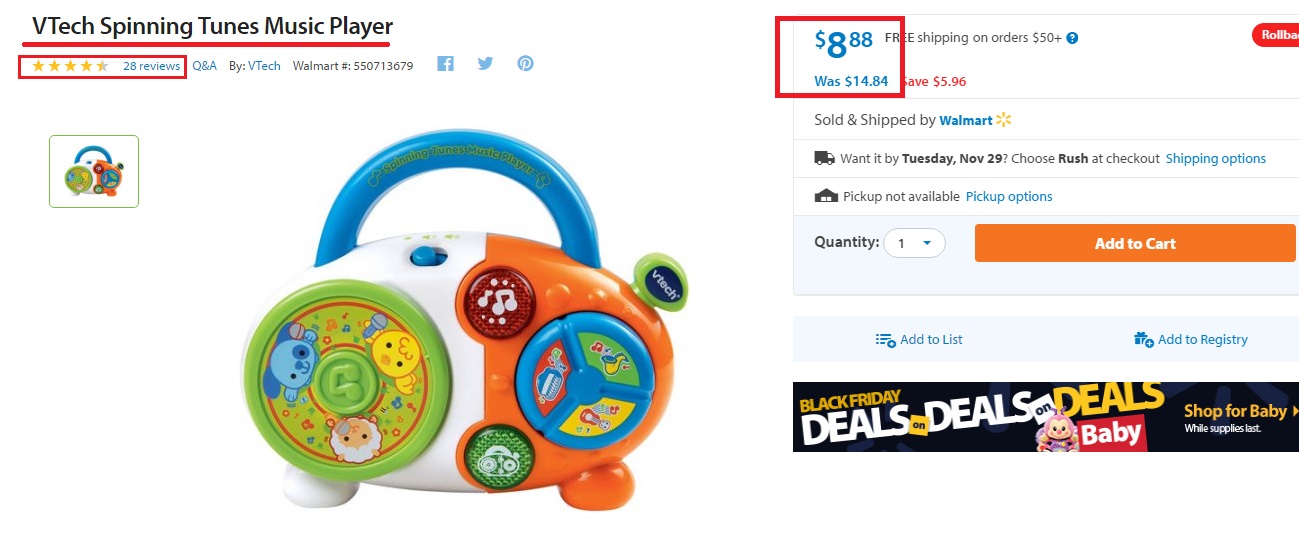This screenshot has width=1299, height=535.
Task: Click the Black Friday Baby deals banner
Action: pos(1045,416)
